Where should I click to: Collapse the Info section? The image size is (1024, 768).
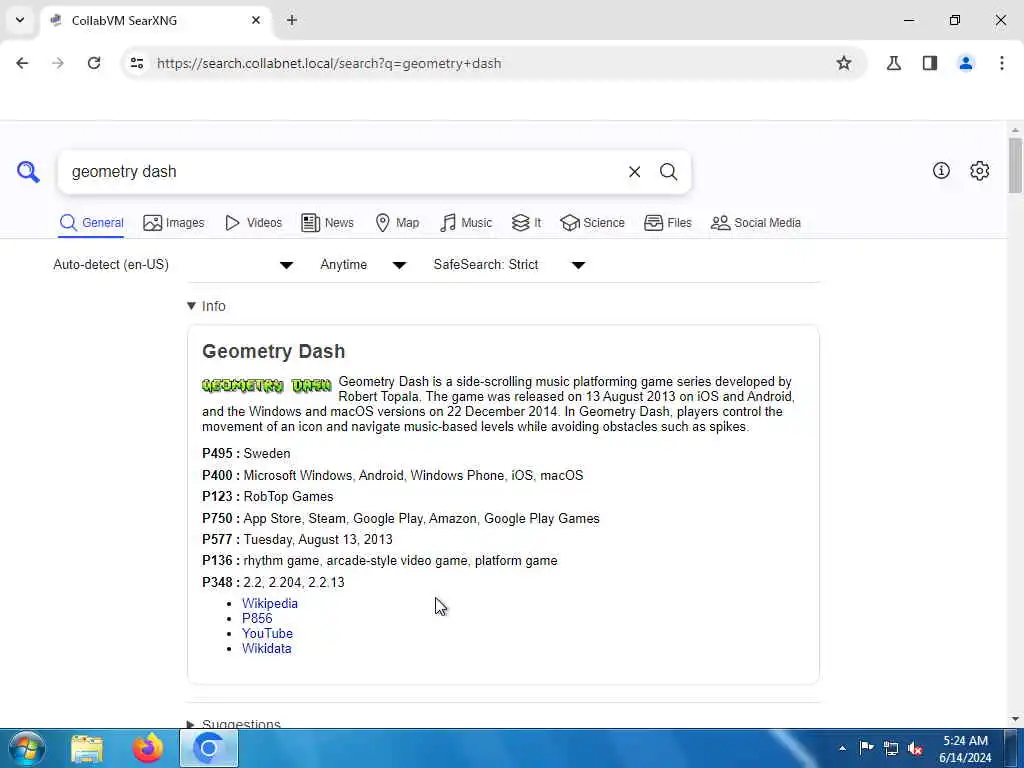pos(206,306)
